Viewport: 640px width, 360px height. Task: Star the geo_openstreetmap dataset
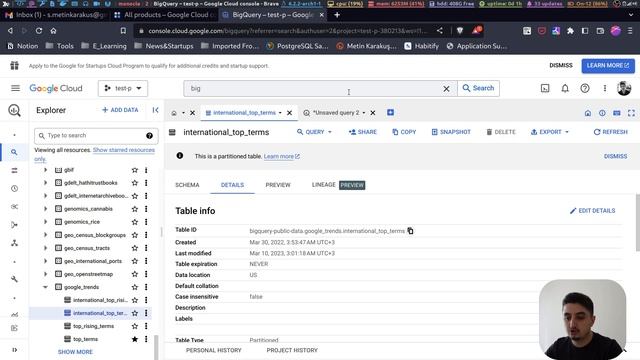(x=135, y=274)
